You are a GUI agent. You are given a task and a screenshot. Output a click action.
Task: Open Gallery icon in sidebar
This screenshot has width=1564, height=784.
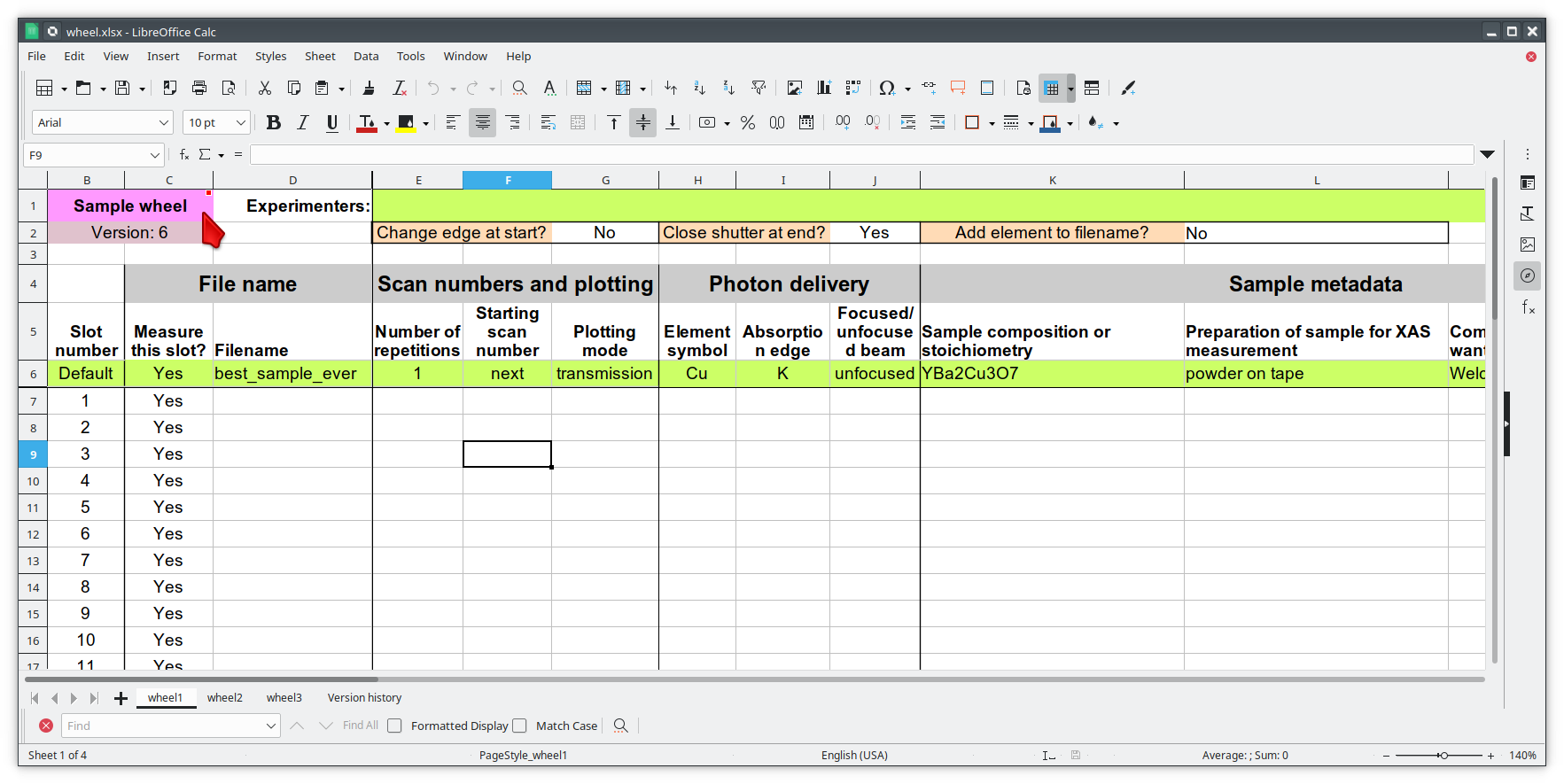[1528, 245]
